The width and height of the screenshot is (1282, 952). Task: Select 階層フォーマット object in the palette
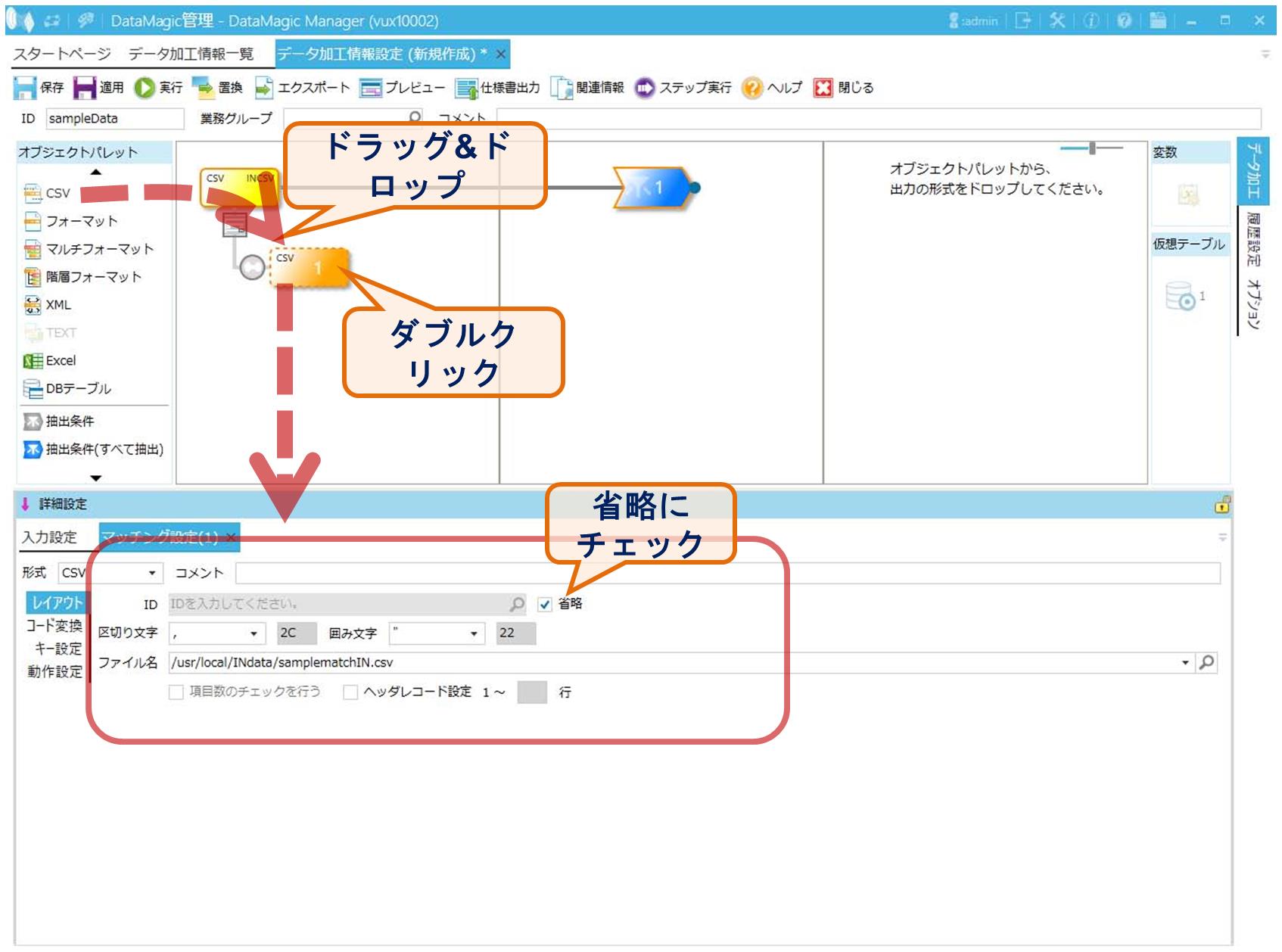click(x=82, y=277)
